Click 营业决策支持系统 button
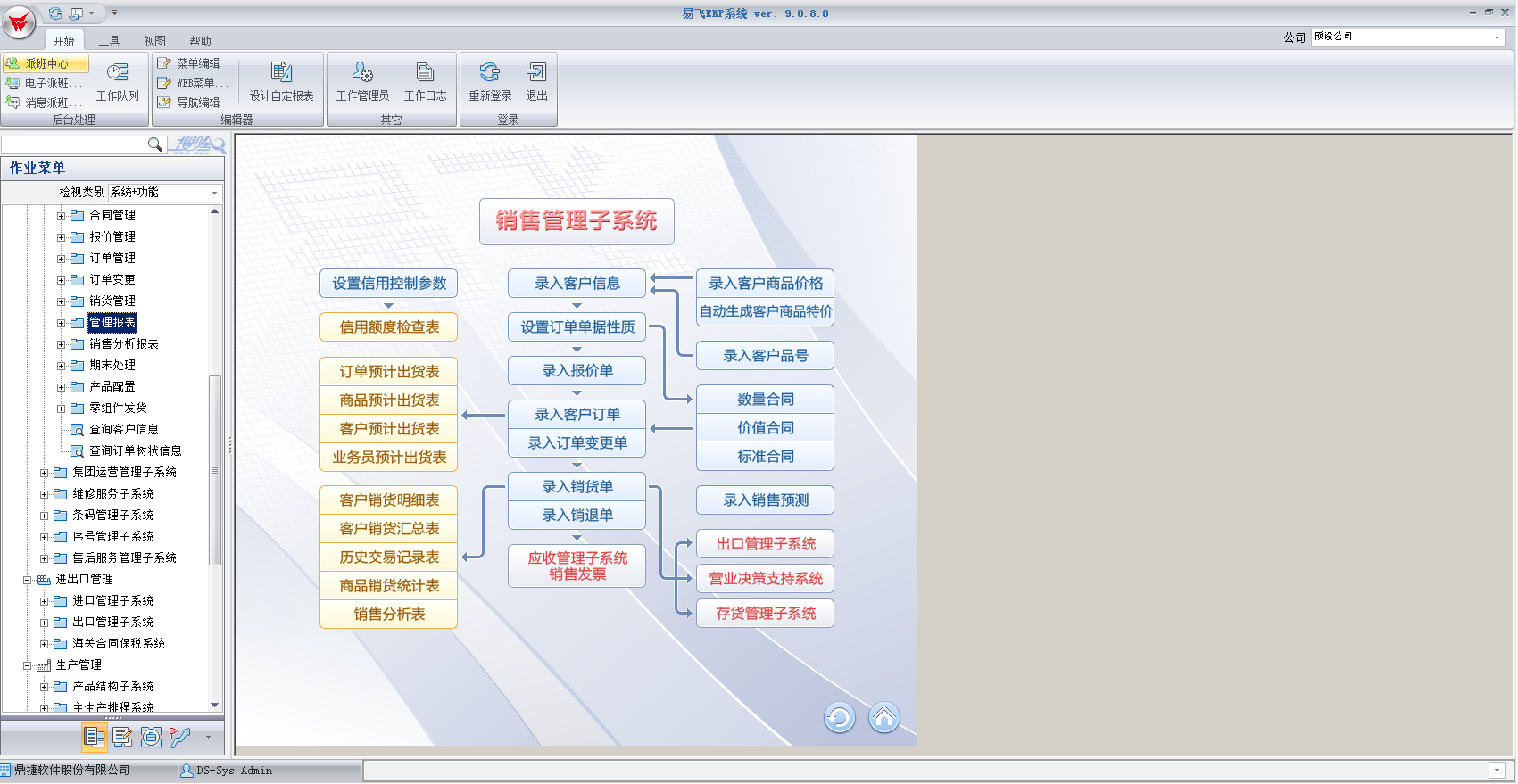 click(x=766, y=578)
